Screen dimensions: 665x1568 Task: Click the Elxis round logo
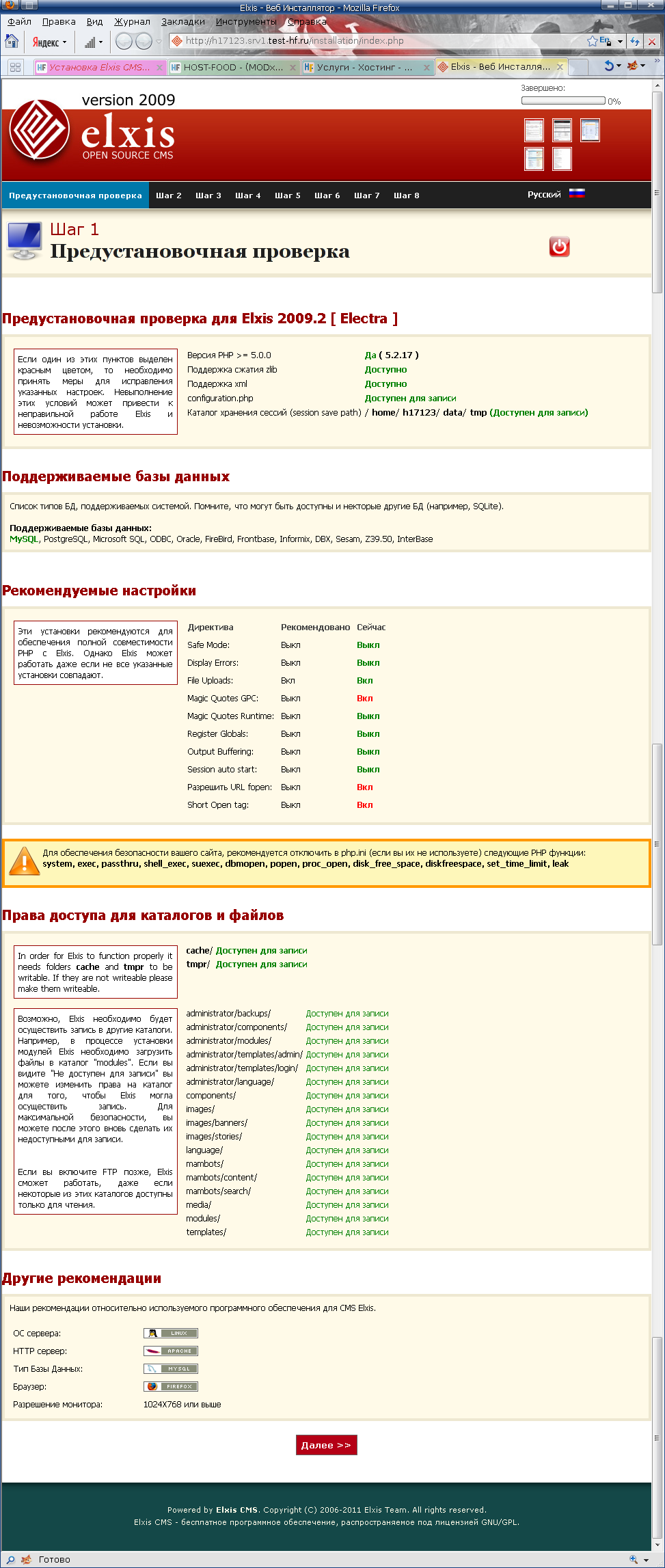coord(39,130)
